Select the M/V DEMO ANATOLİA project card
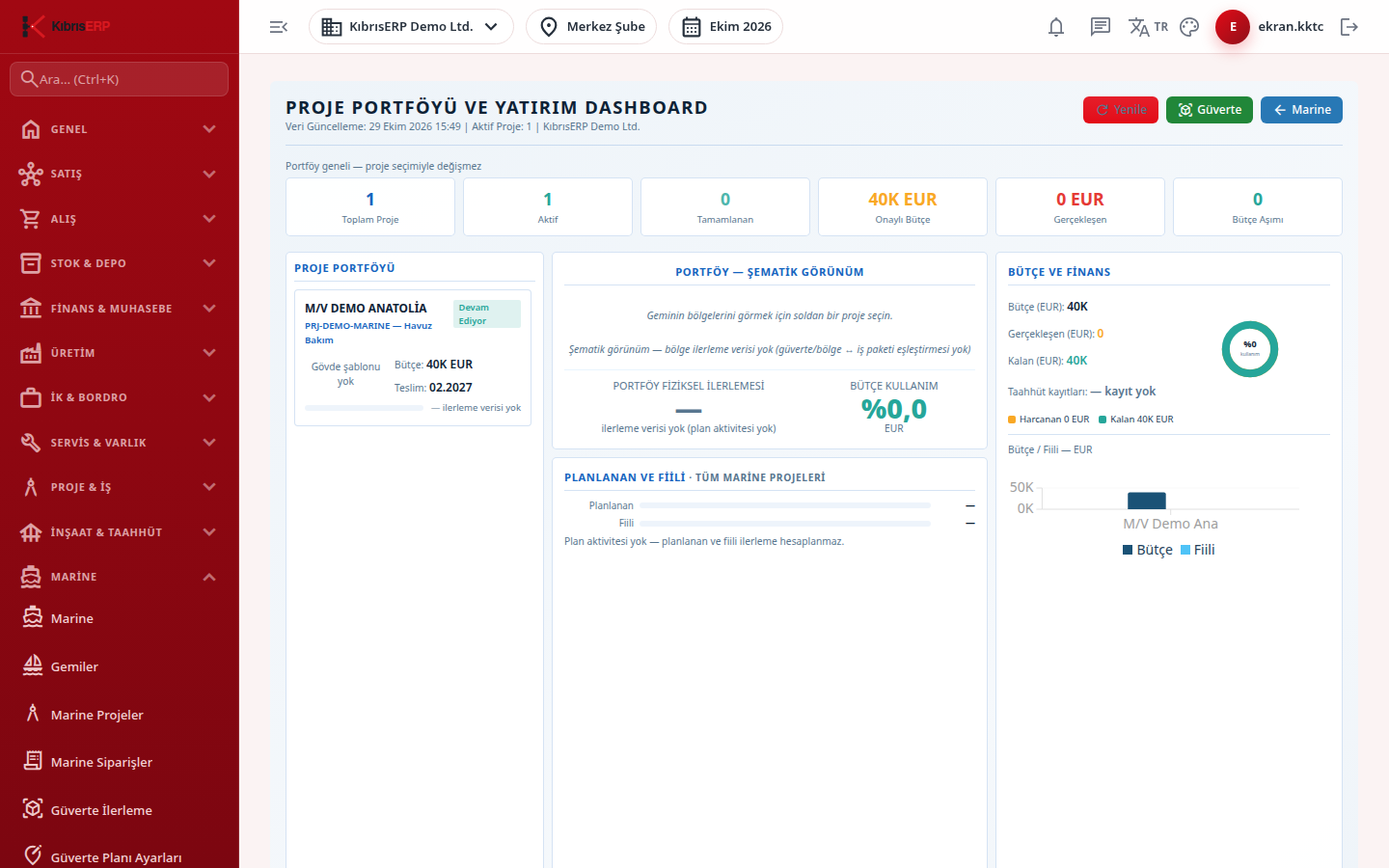1389x868 pixels. pyautogui.click(x=413, y=358)
